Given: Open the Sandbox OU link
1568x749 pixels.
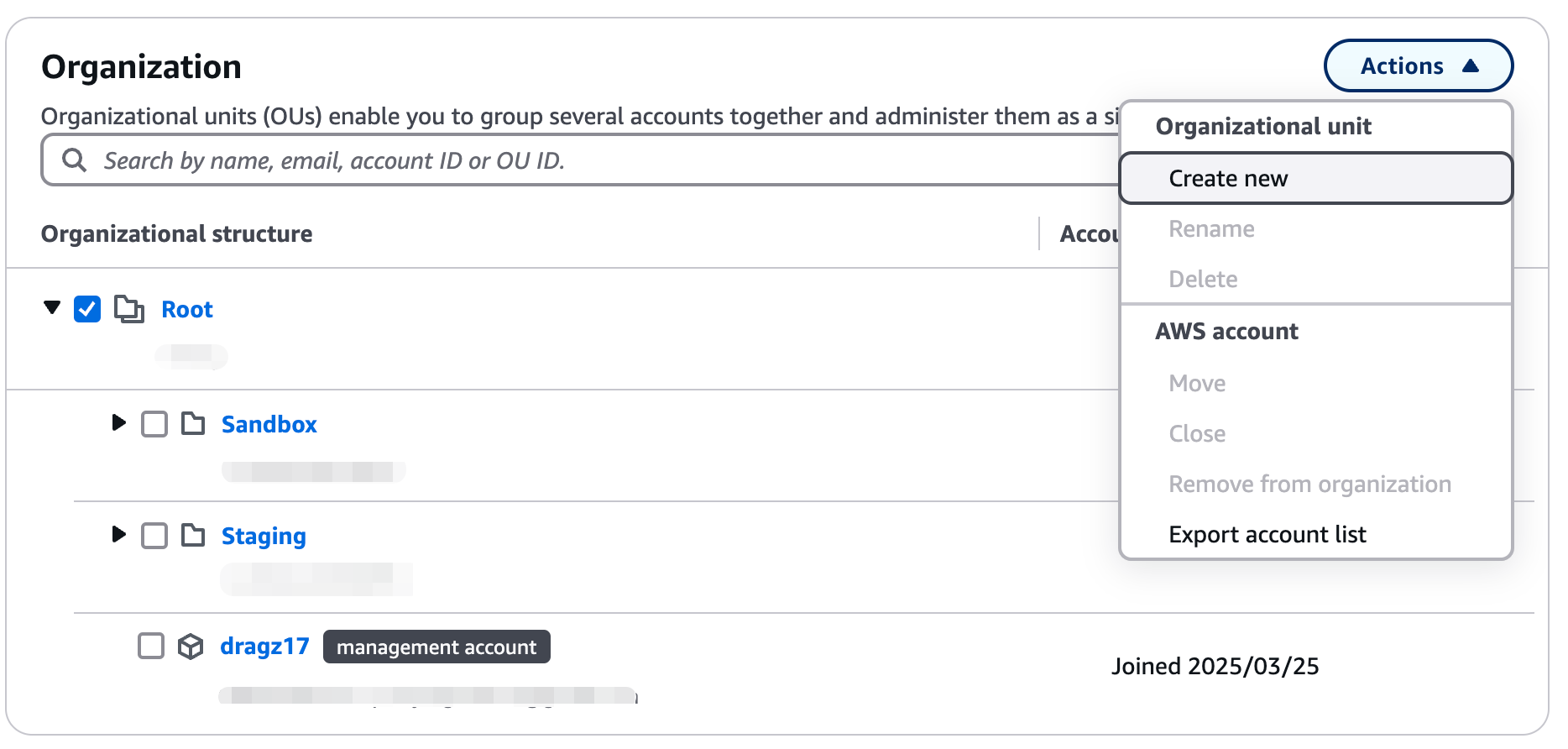Looking at the screenshot, I should (x=269, y=425).
